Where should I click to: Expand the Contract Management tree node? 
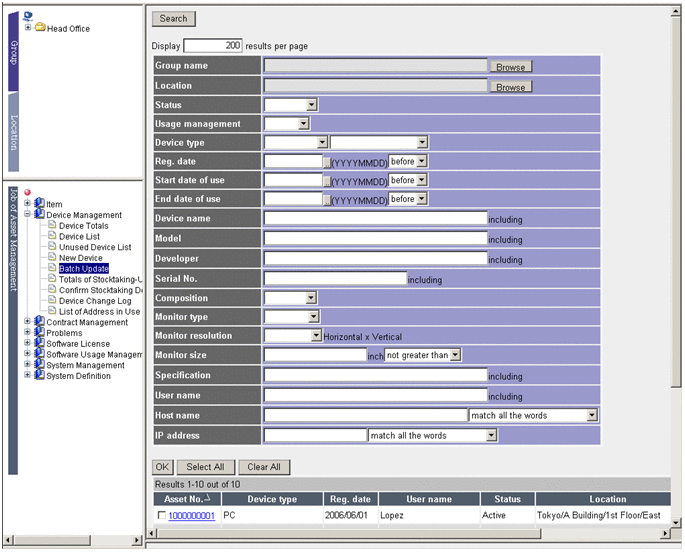pyautogui.click(x=27, y=323)
